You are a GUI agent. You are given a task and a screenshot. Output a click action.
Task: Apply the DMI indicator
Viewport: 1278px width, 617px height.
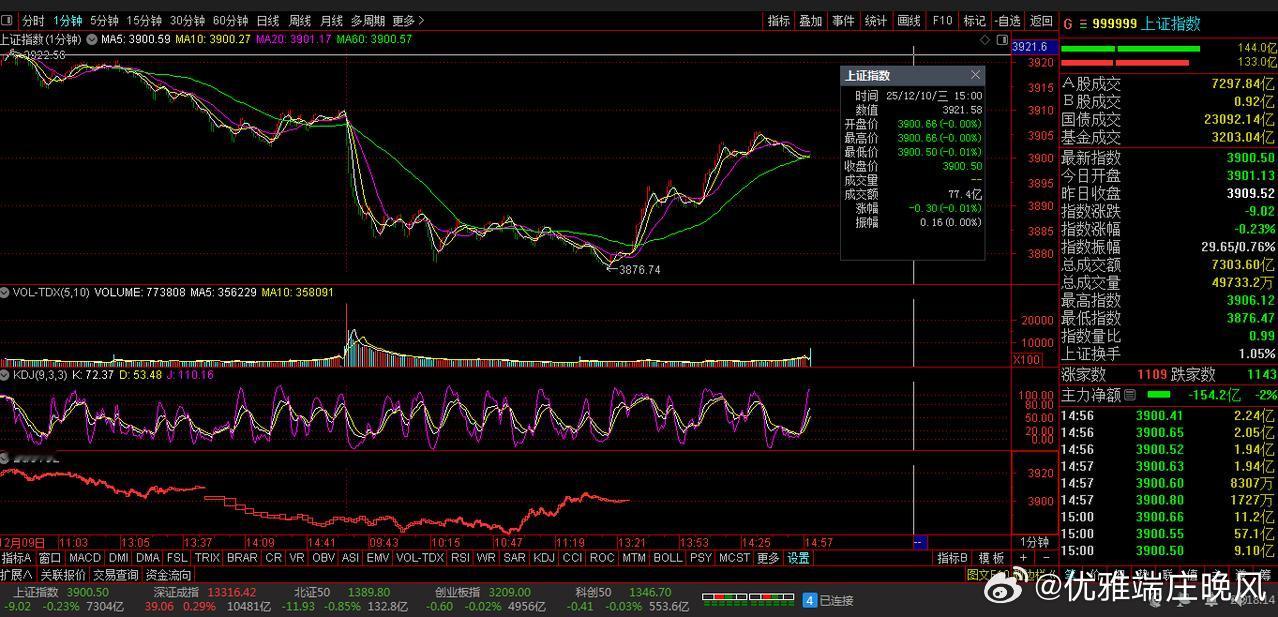coord(119,558)
